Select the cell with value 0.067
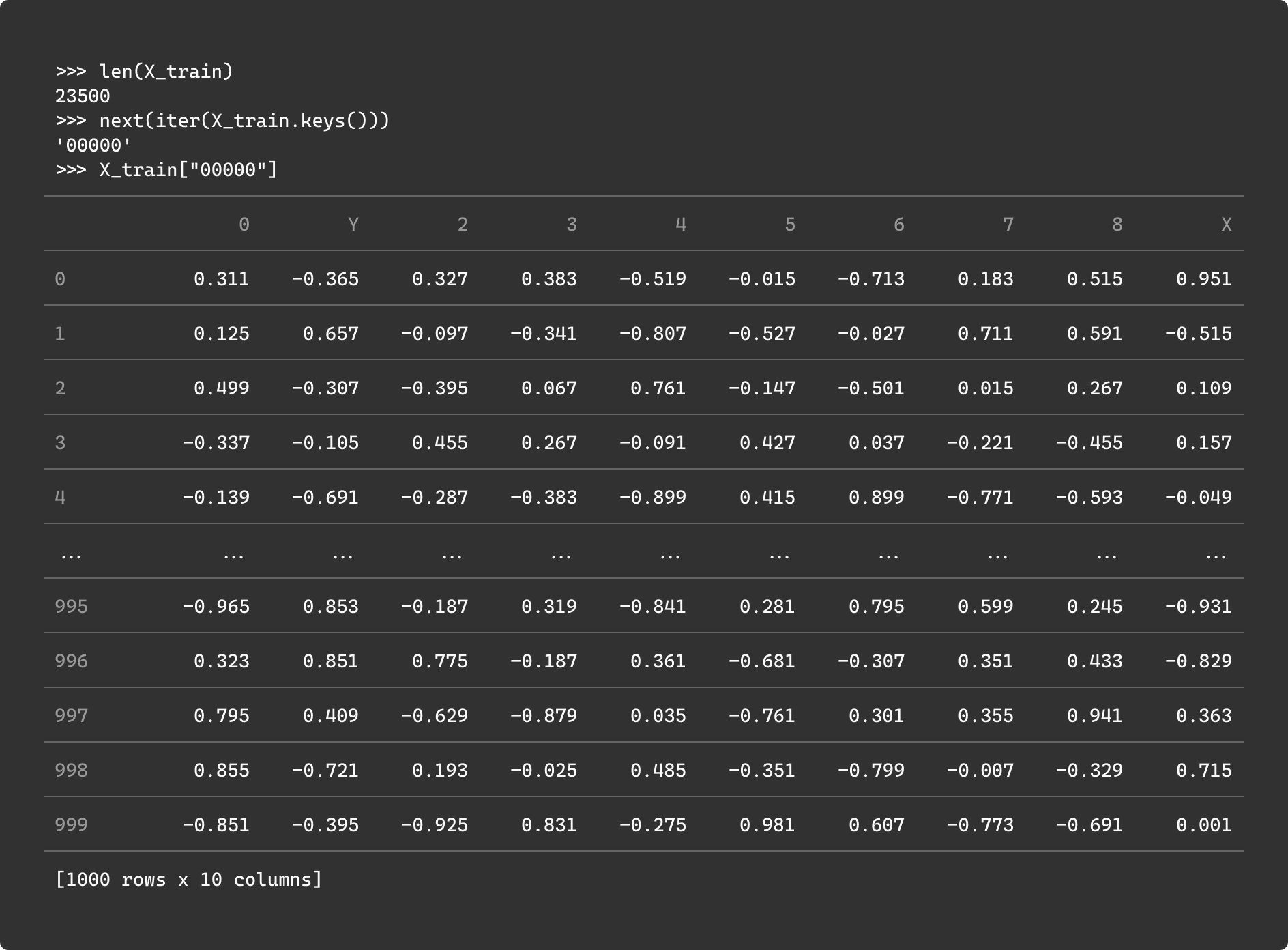Image resolution: width=1288 pixels, height=950 pixels. (x=548, y=388)
